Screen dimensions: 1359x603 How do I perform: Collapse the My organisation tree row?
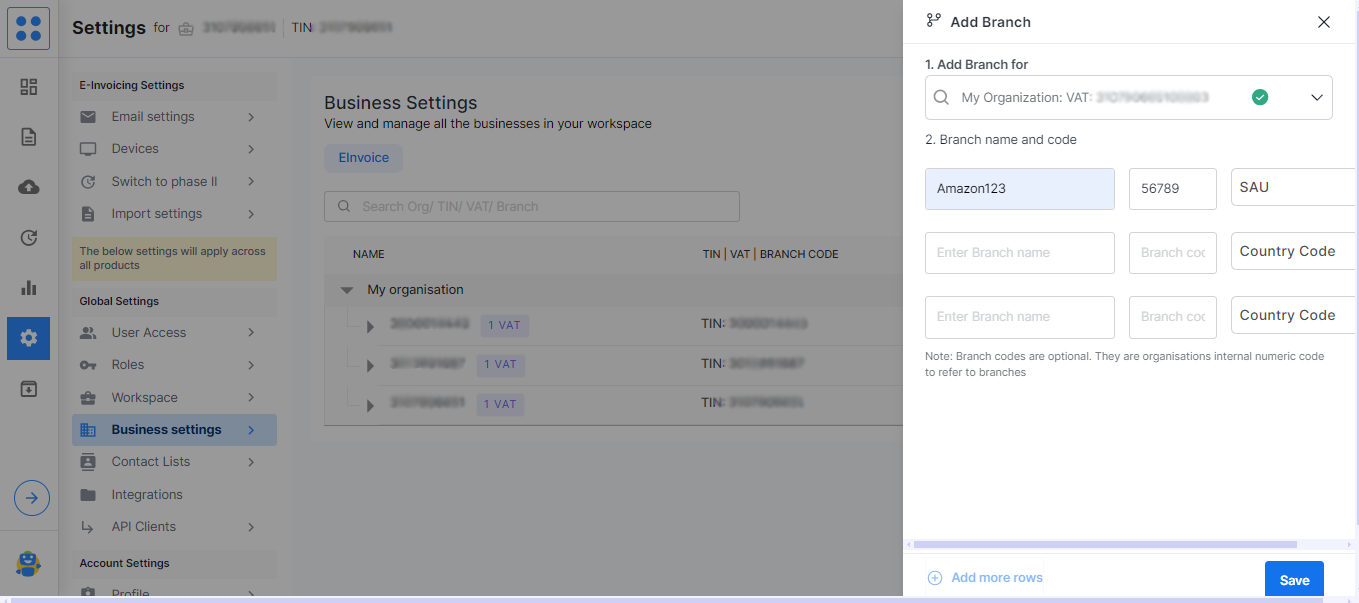point(347,290)
